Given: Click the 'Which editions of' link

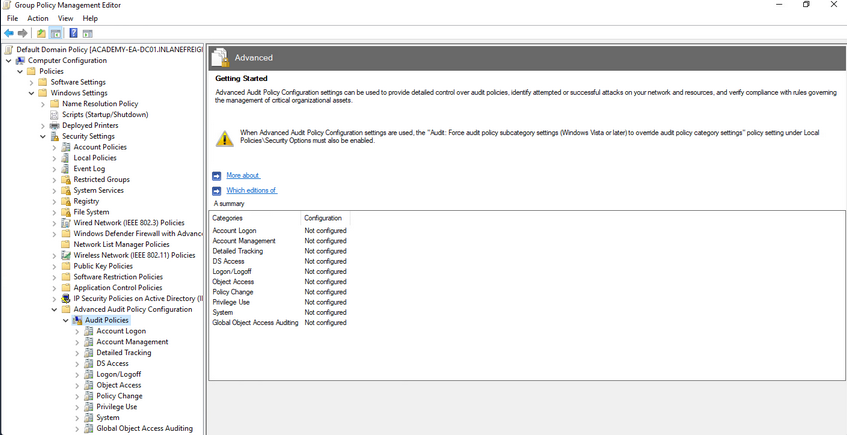Looking at the screenshot, I should [x=251, y=190].
